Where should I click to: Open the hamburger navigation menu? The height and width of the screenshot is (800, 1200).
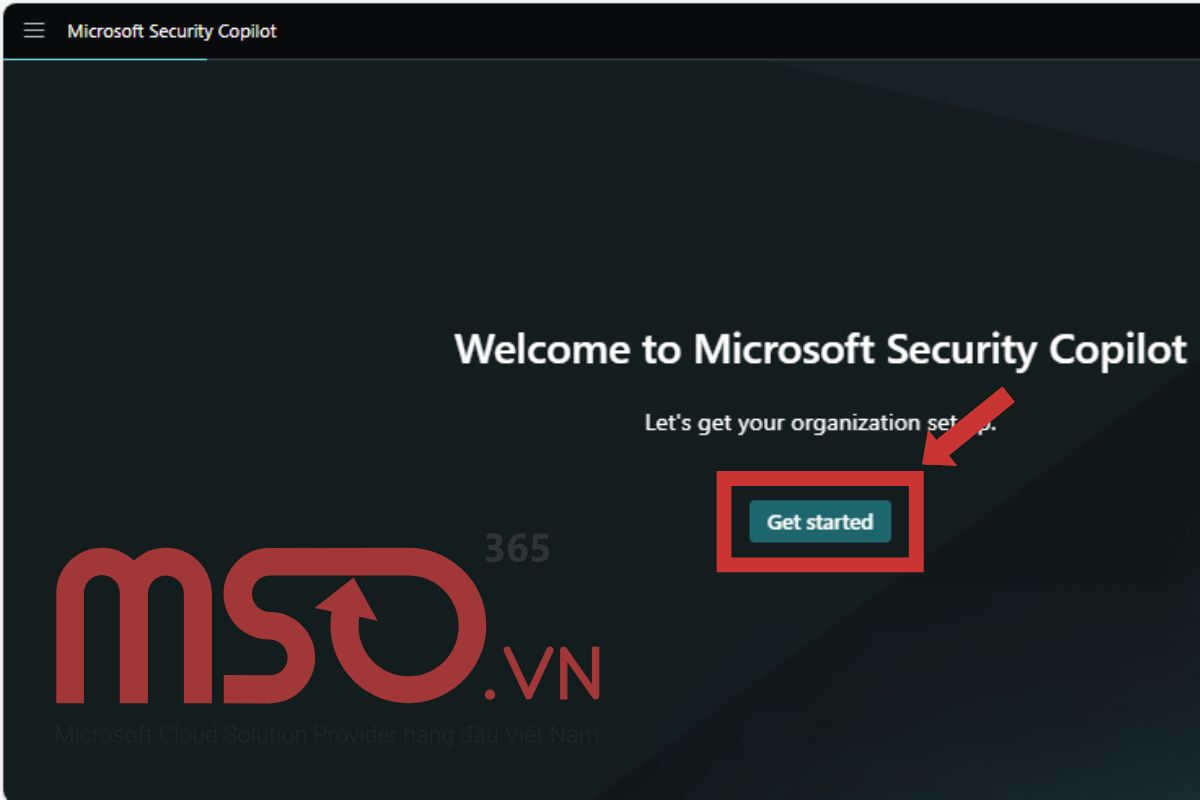tap(34, 31)
